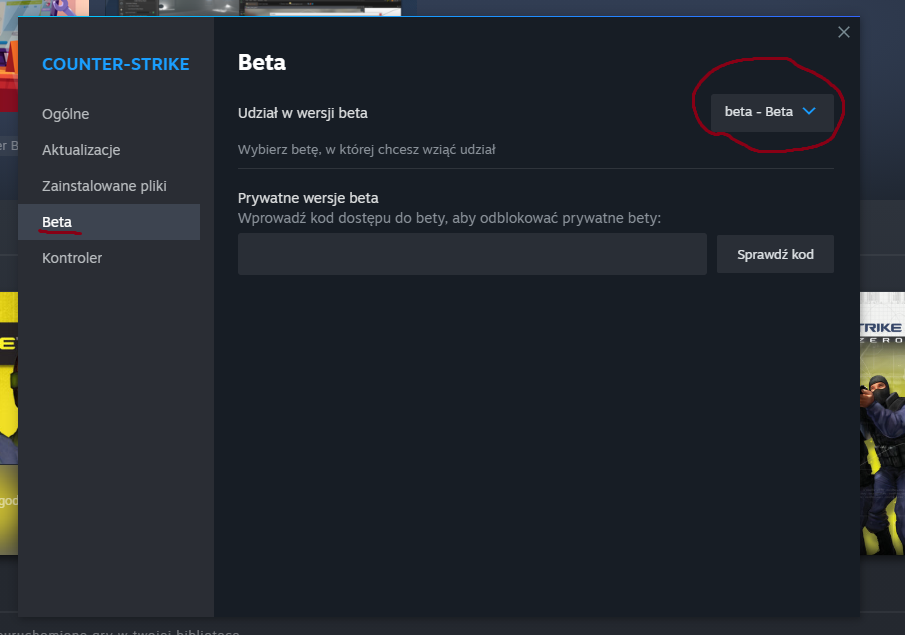Click the Counter-Strike Zero game cover thumbnail
The height and width of the screenshot is (635, 905).
(882, 423)
